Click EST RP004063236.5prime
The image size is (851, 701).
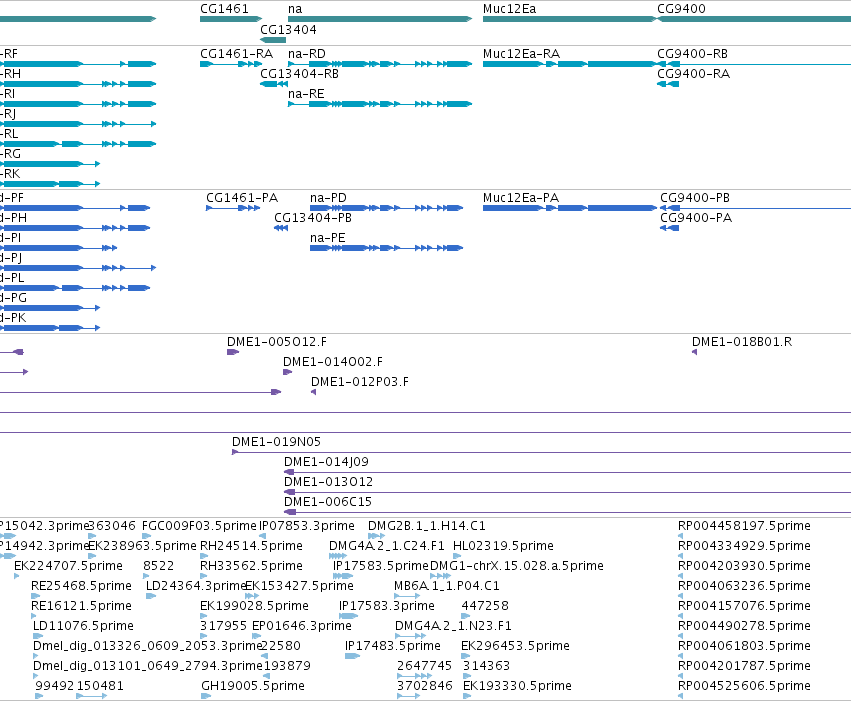744,586
